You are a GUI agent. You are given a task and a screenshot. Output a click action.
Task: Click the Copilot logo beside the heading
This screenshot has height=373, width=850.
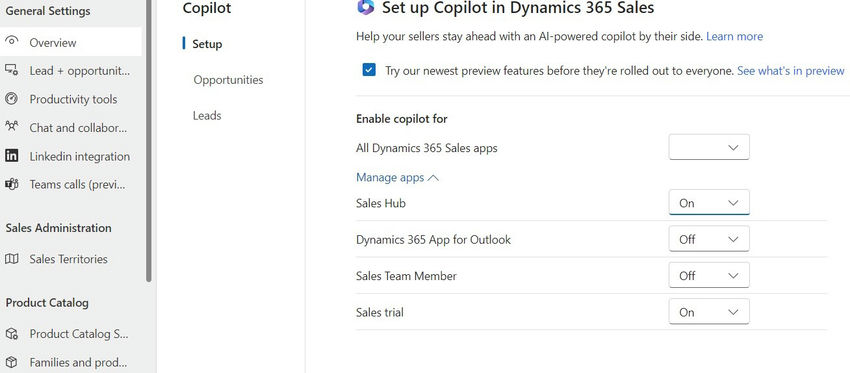click(366, 7)
